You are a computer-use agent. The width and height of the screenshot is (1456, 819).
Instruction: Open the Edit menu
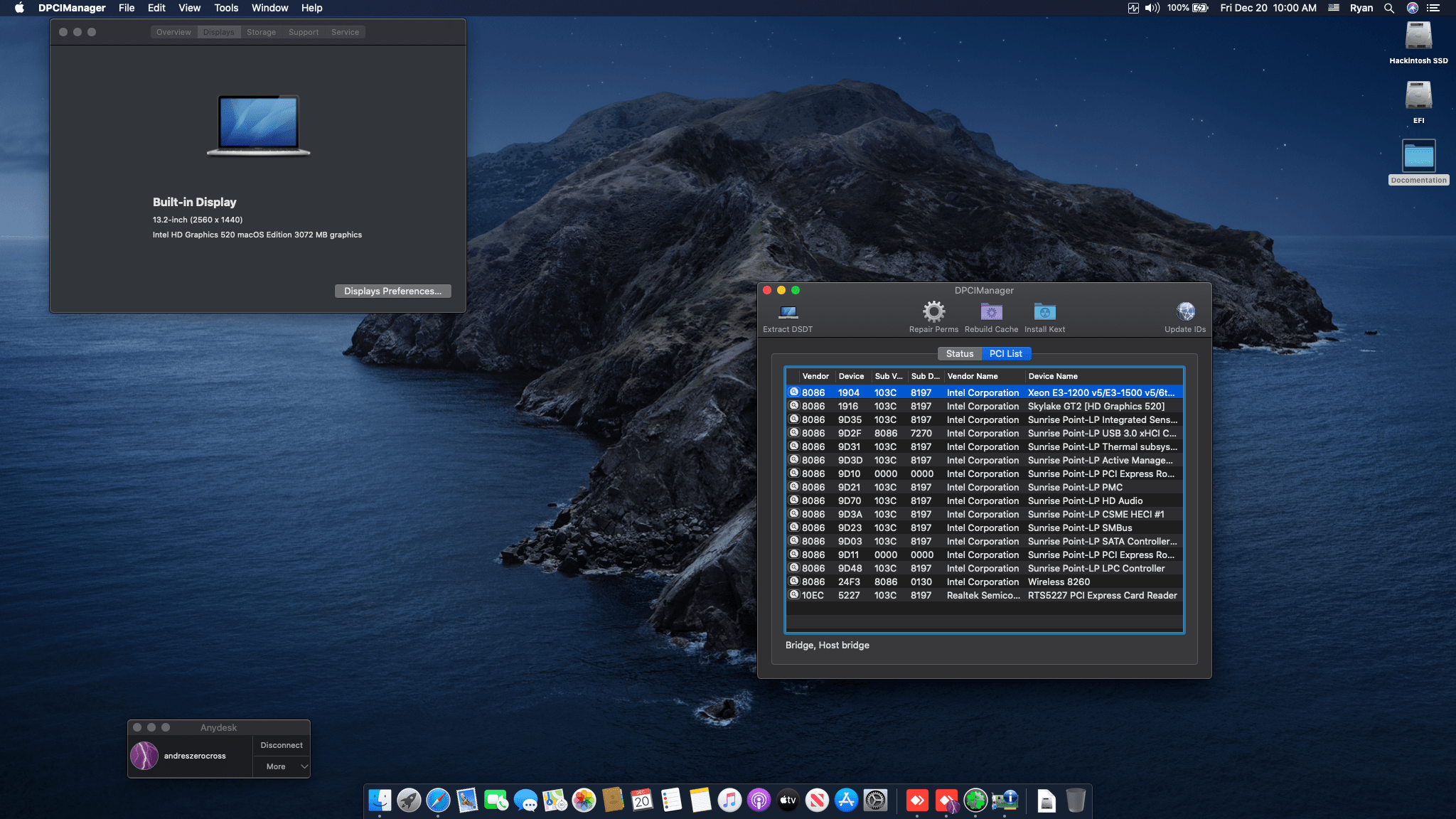(156, 8)
